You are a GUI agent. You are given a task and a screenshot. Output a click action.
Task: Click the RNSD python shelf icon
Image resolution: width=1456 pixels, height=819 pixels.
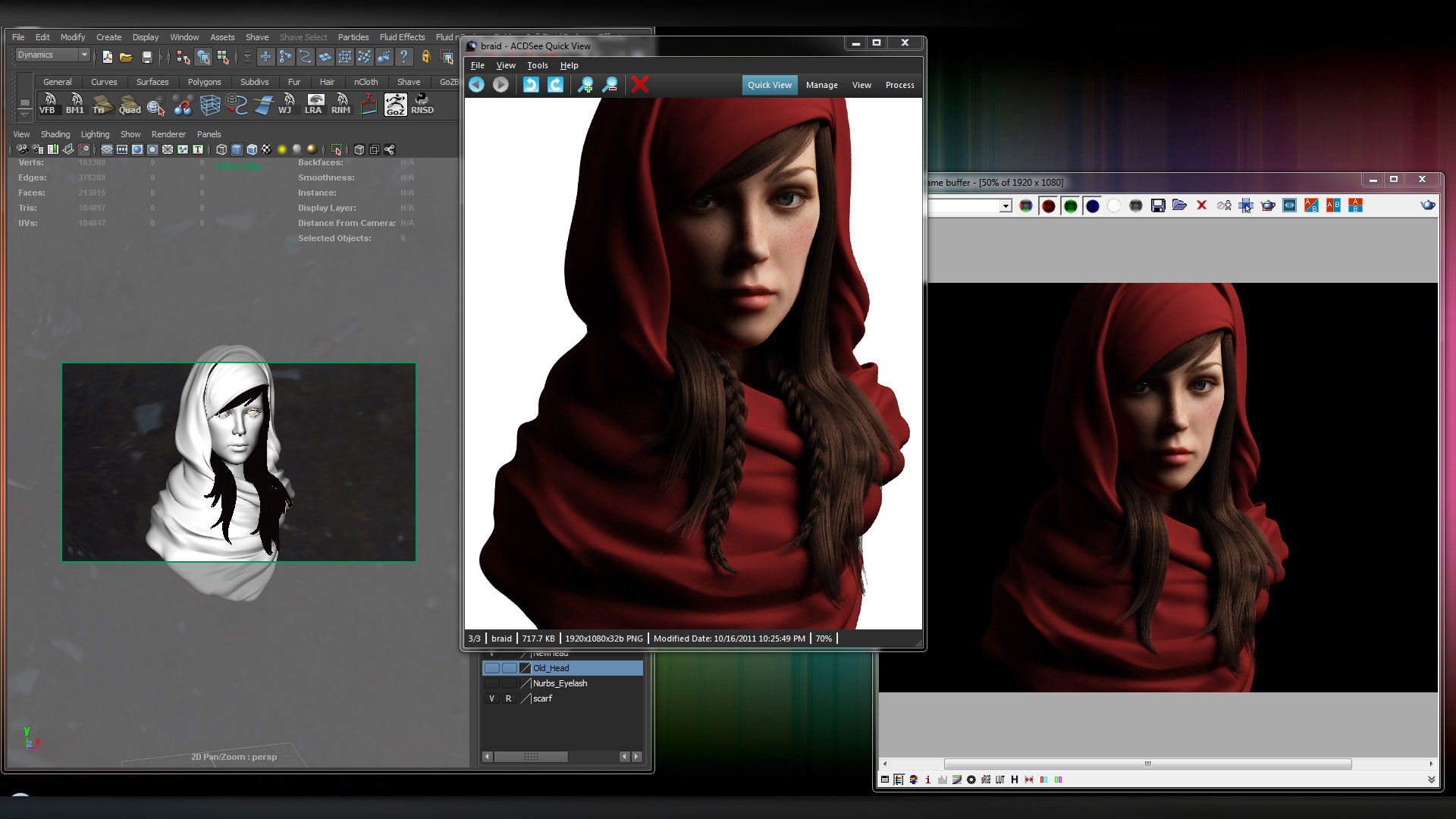[x=422, y=104]
